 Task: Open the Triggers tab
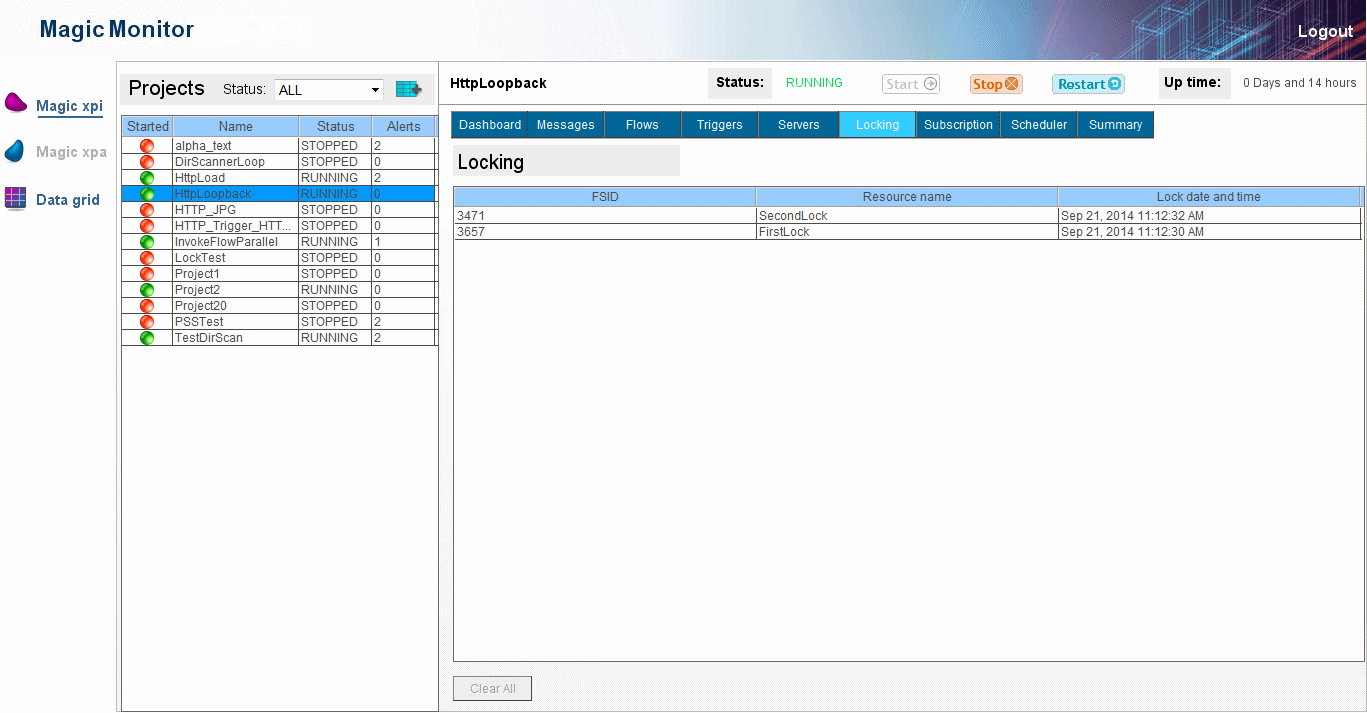click(x=720, y=125)
